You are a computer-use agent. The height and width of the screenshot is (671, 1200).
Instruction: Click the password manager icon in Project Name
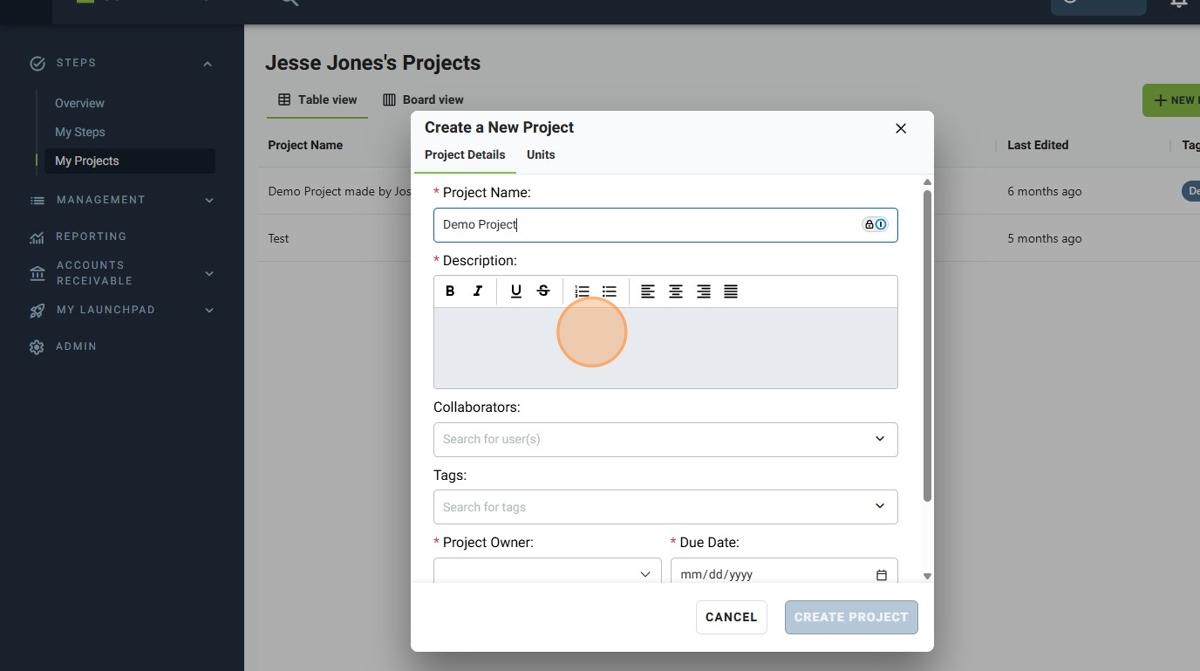(875, 225)
